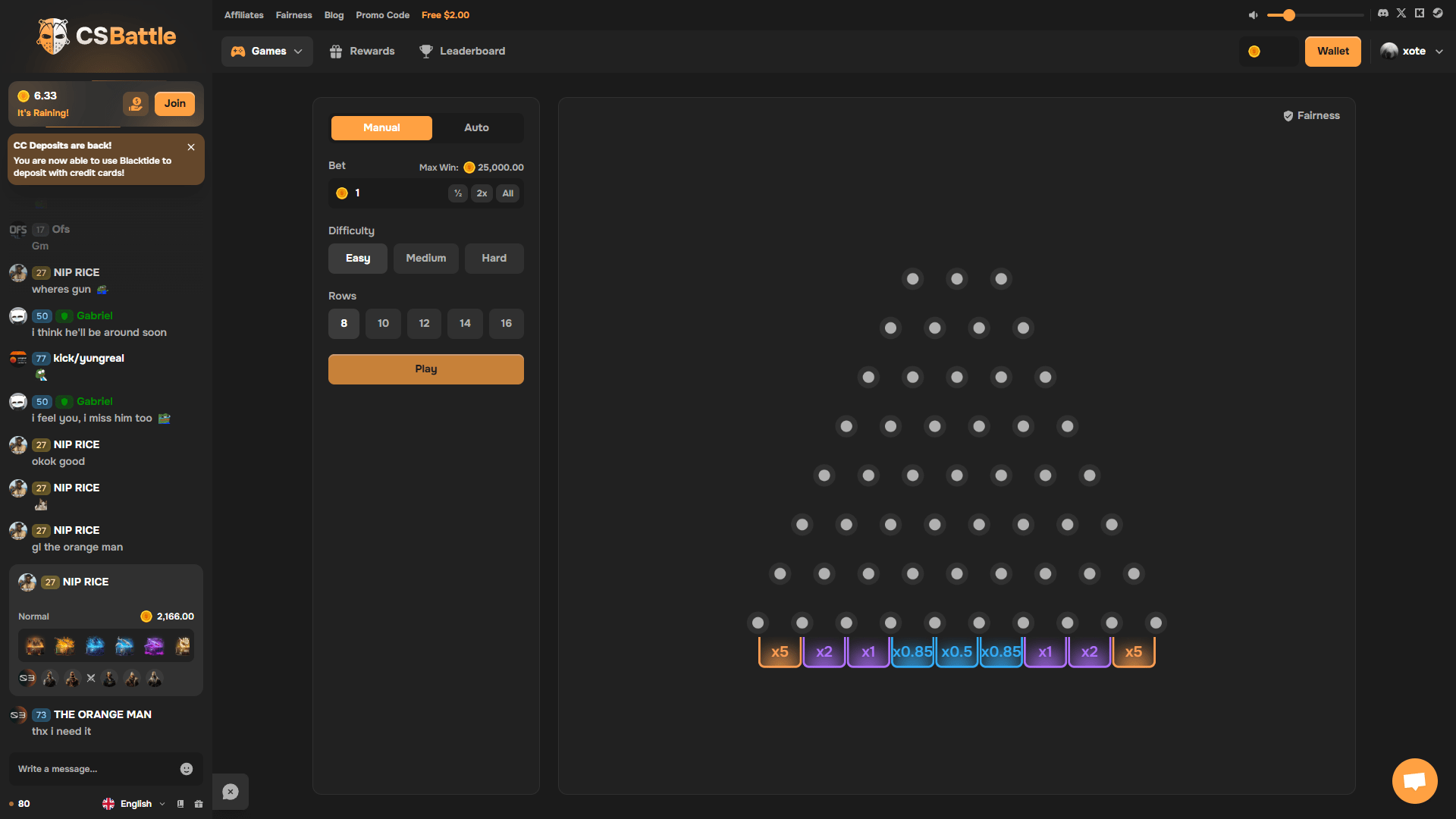Image resolution: width=1456 pixels, height=819 pixels.
Task: Open the Leaderboard page
Action: point(462,51)
